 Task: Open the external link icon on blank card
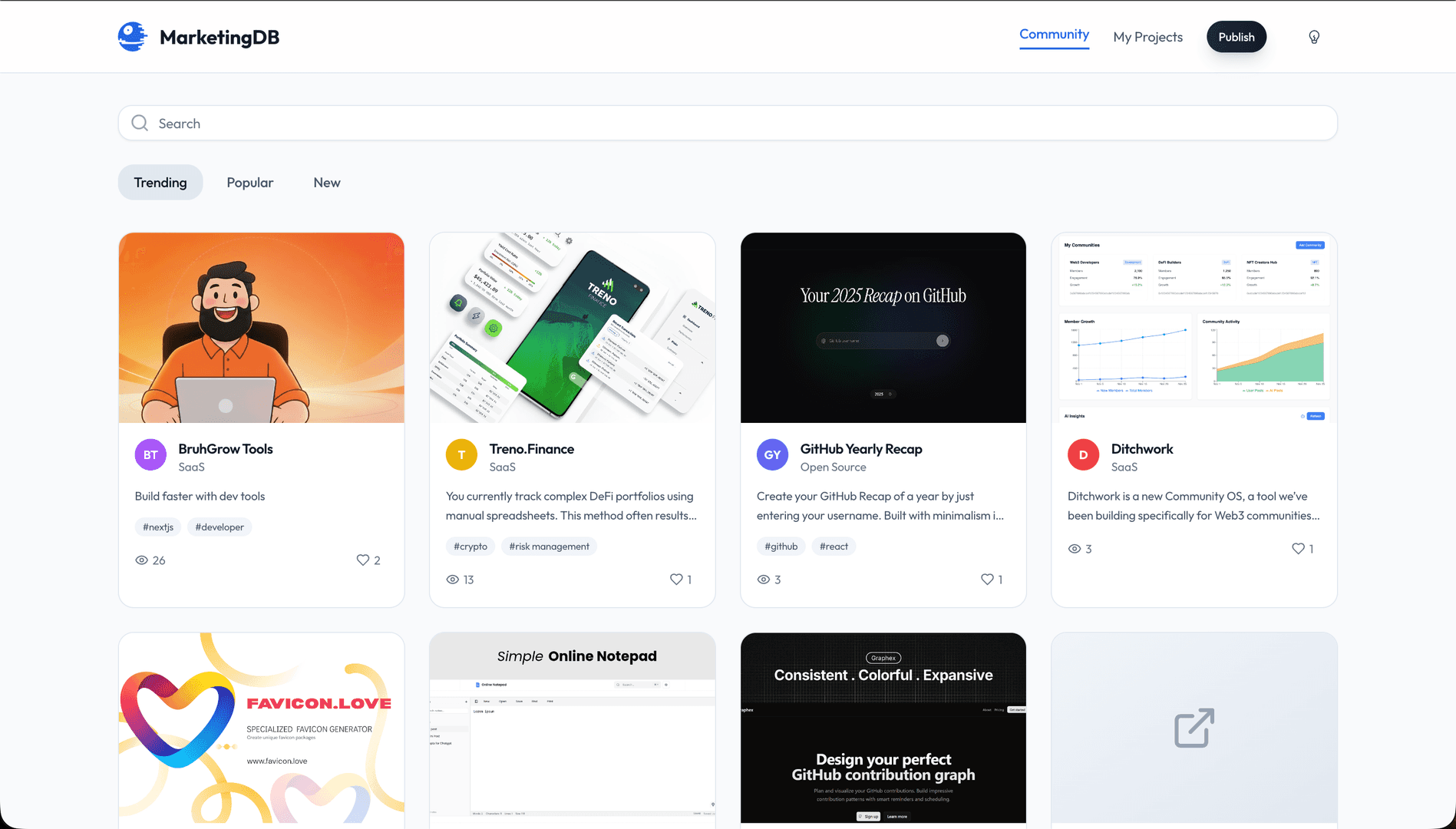[x=1193, y=728]
